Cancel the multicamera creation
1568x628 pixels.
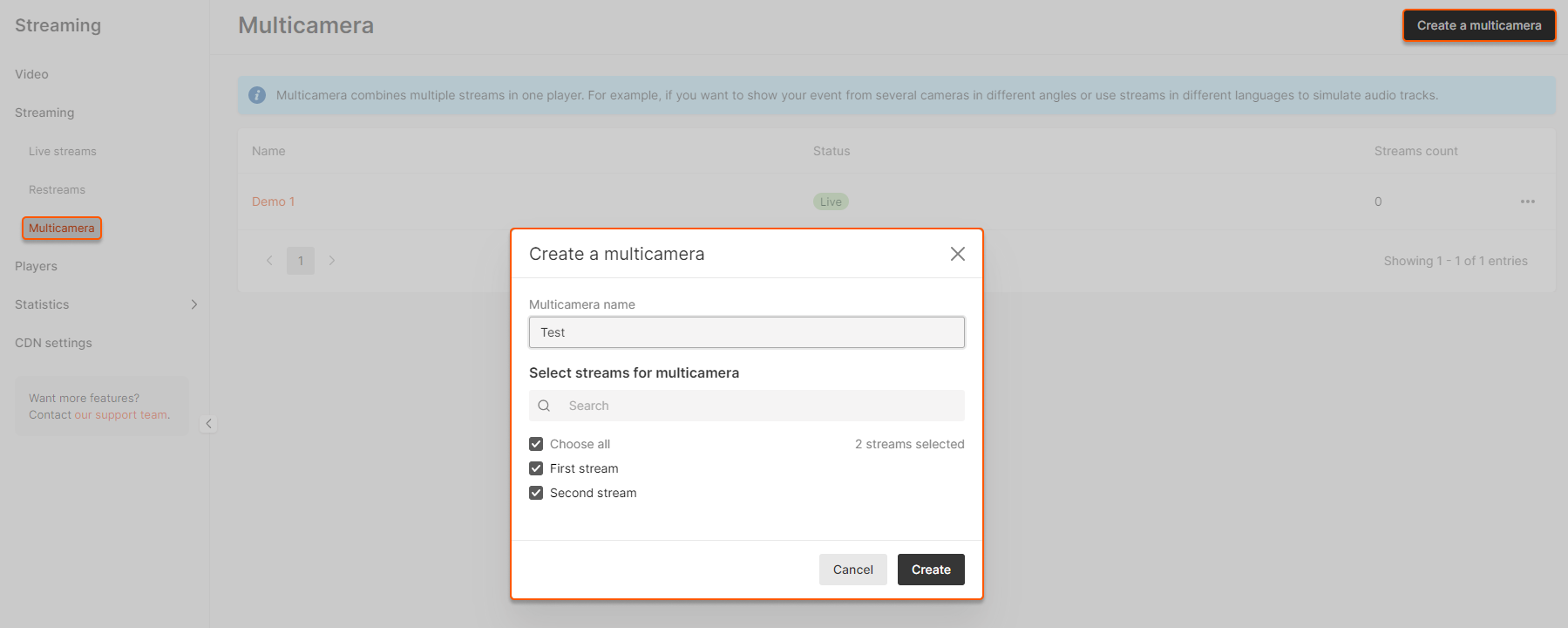[x=852, y=570]
